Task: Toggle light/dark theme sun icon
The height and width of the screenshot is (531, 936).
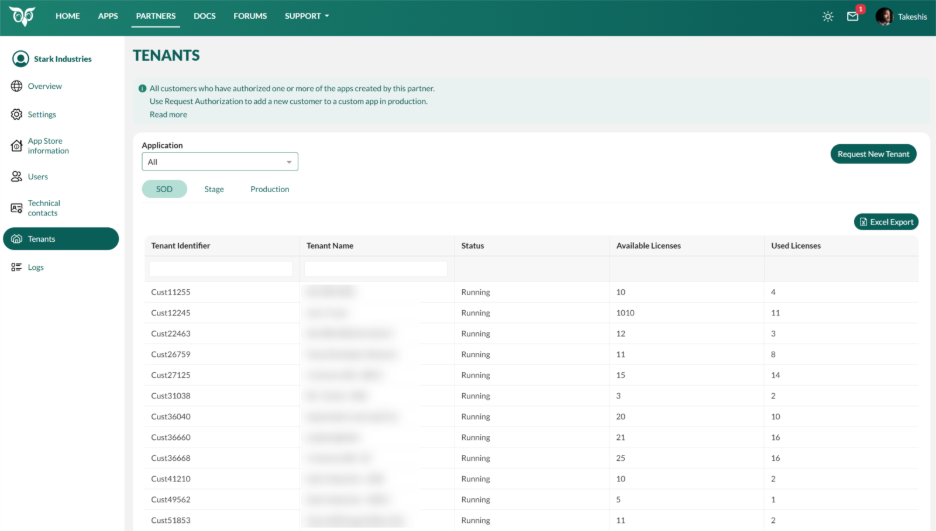Action: coord(828,17)
